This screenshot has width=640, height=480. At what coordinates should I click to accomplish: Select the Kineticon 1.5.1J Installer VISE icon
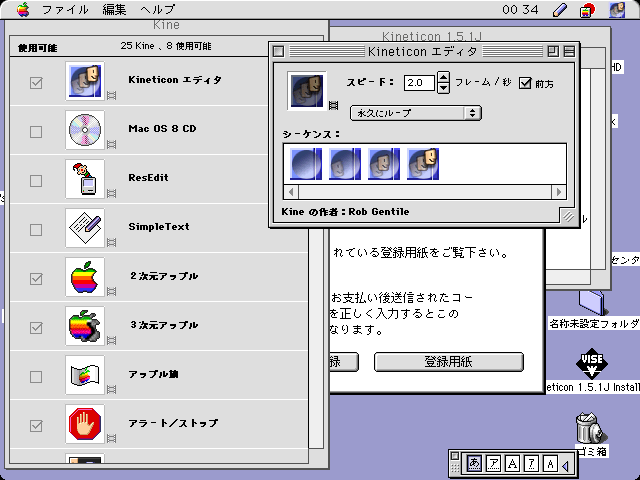pos(592,362)
